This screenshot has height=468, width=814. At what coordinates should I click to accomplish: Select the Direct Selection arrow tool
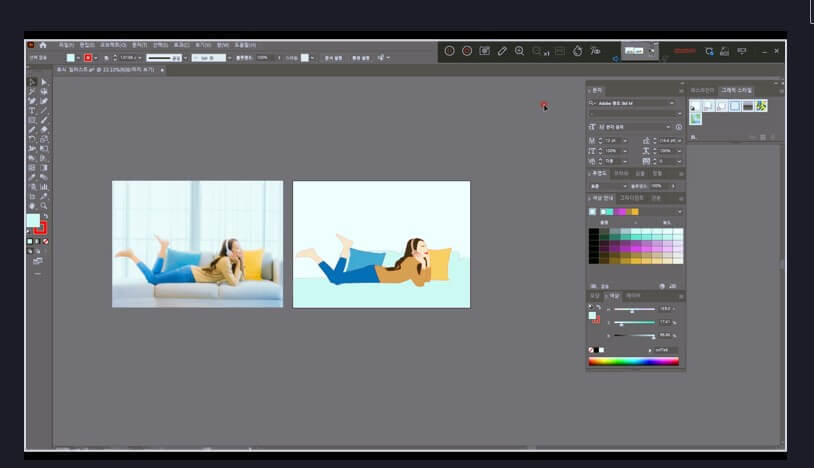pos(44,82)
